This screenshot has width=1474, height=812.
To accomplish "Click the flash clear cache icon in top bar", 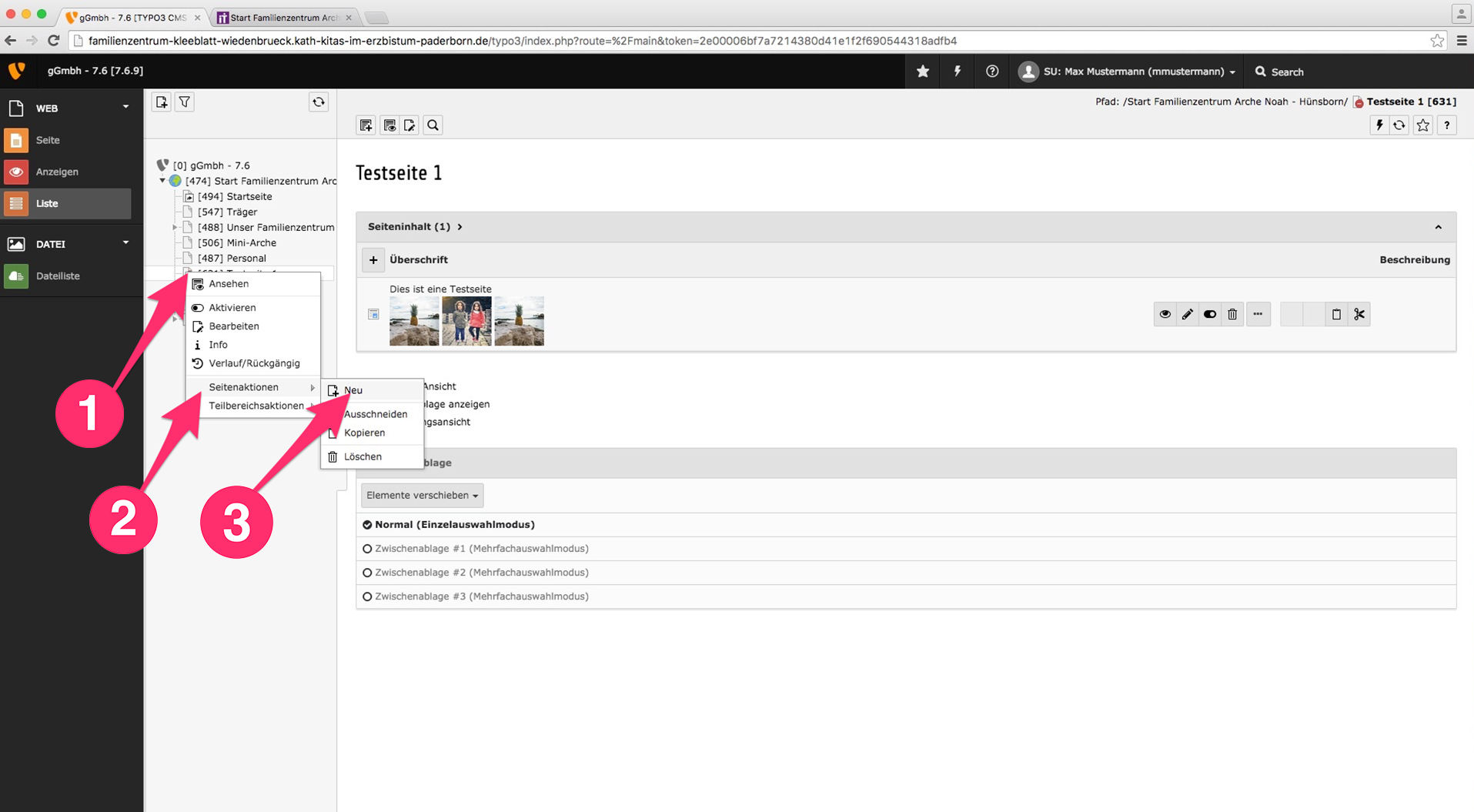I will pyautogui.click(x=958, y=72).
